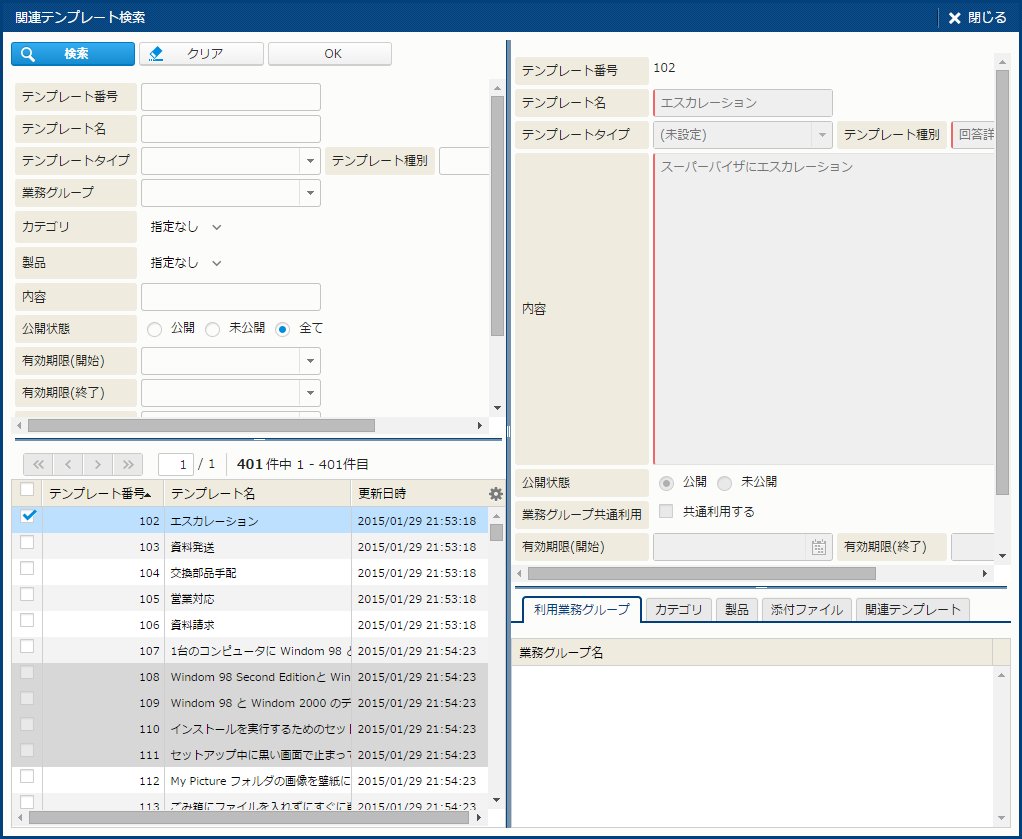Open the 業務グループ dropdown list
This screenshot has height=839, width=1022.
[309, 193]
